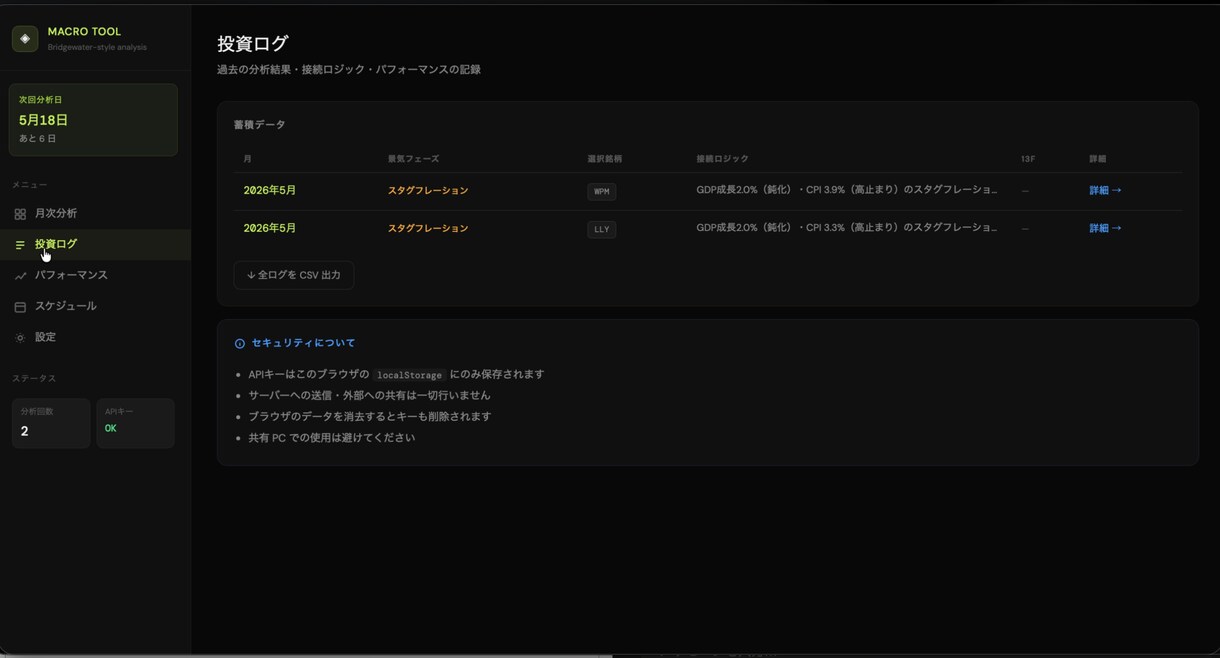Click the LLY ticker badge
1220x658 pixels.
click(602, 229)
